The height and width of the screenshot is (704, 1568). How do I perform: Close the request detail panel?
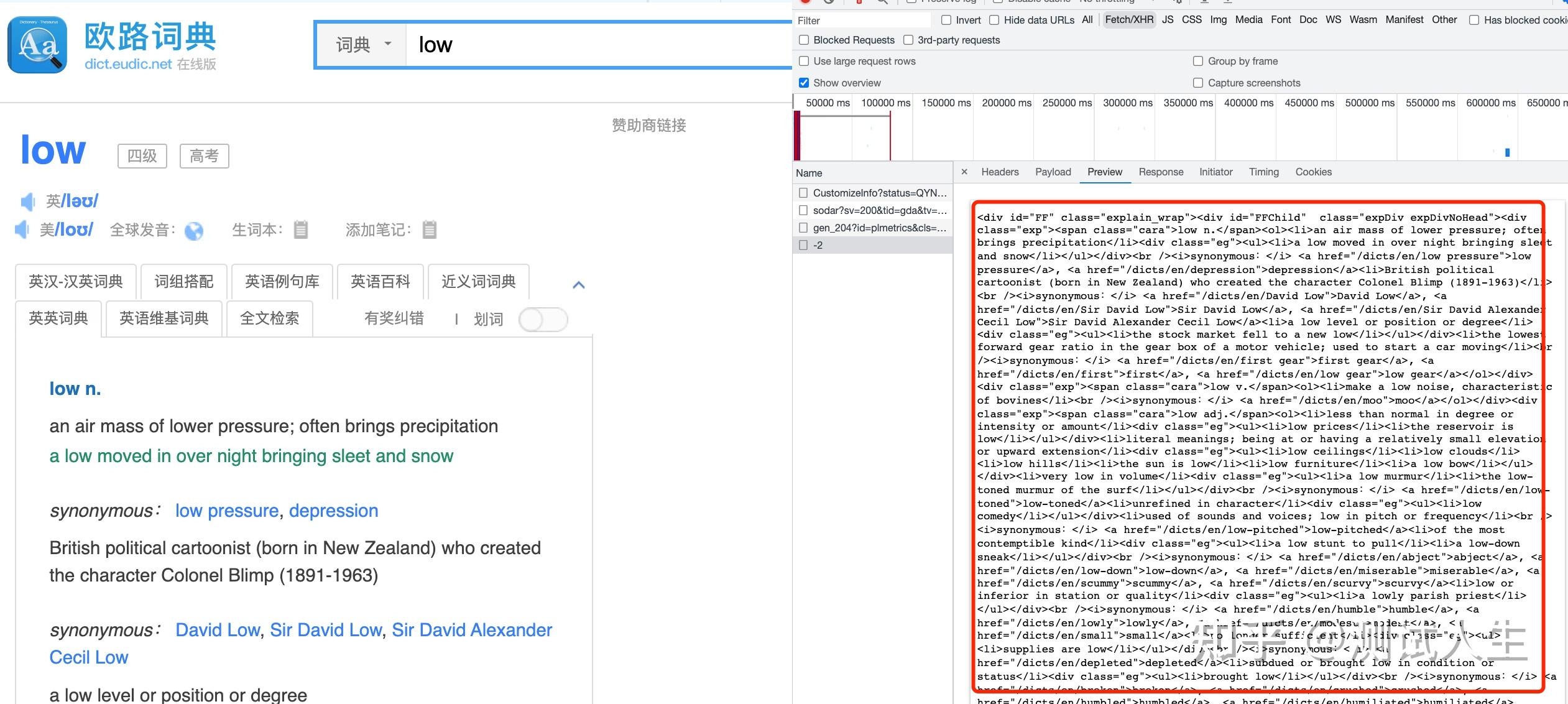click(964, 172)
